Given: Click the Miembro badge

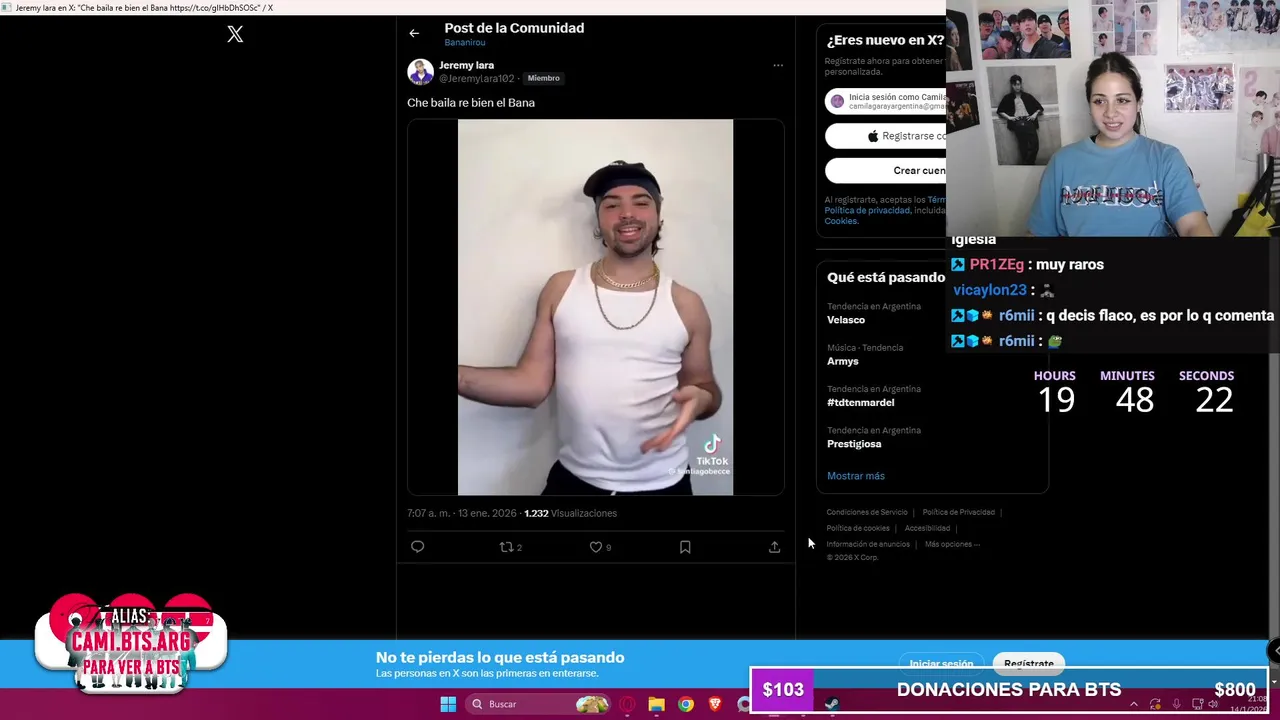Looking at the screenshot, I should click(x=544, y=78).
